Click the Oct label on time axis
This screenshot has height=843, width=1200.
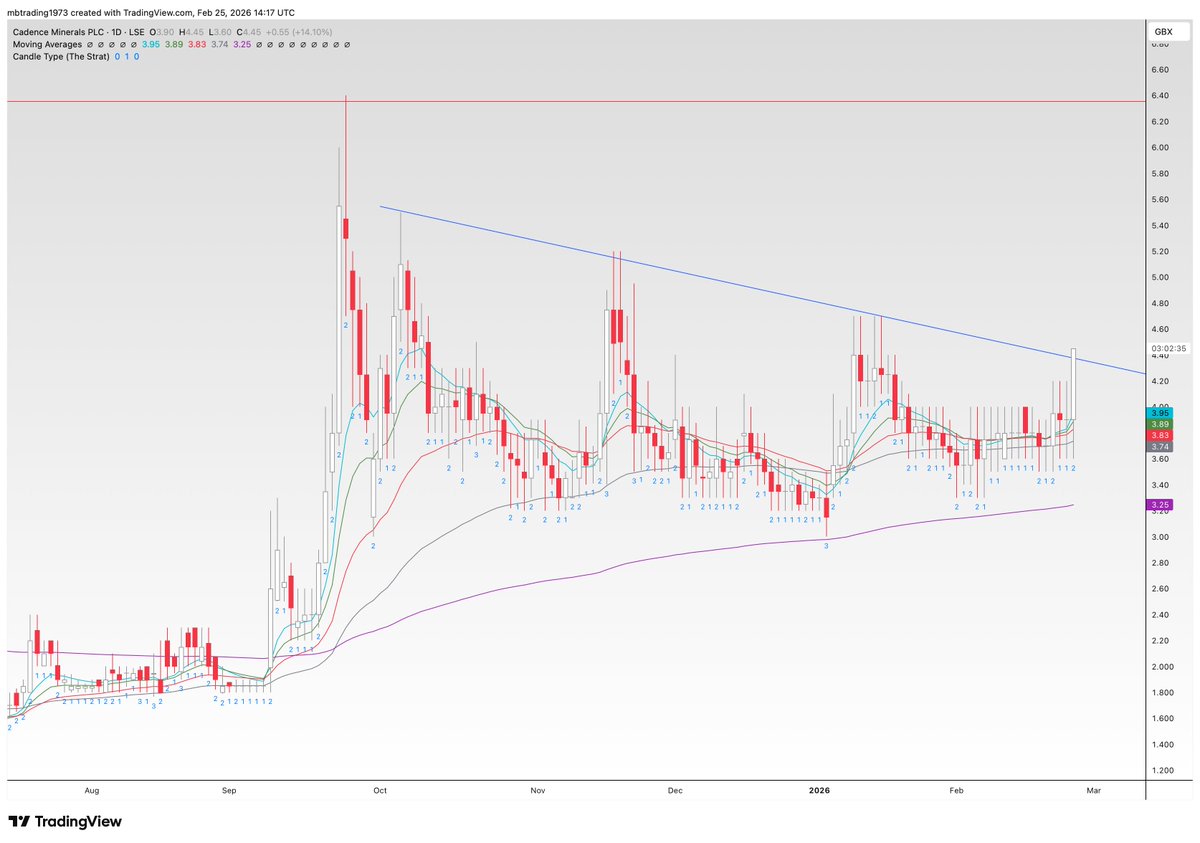click(x=380, y=791)
